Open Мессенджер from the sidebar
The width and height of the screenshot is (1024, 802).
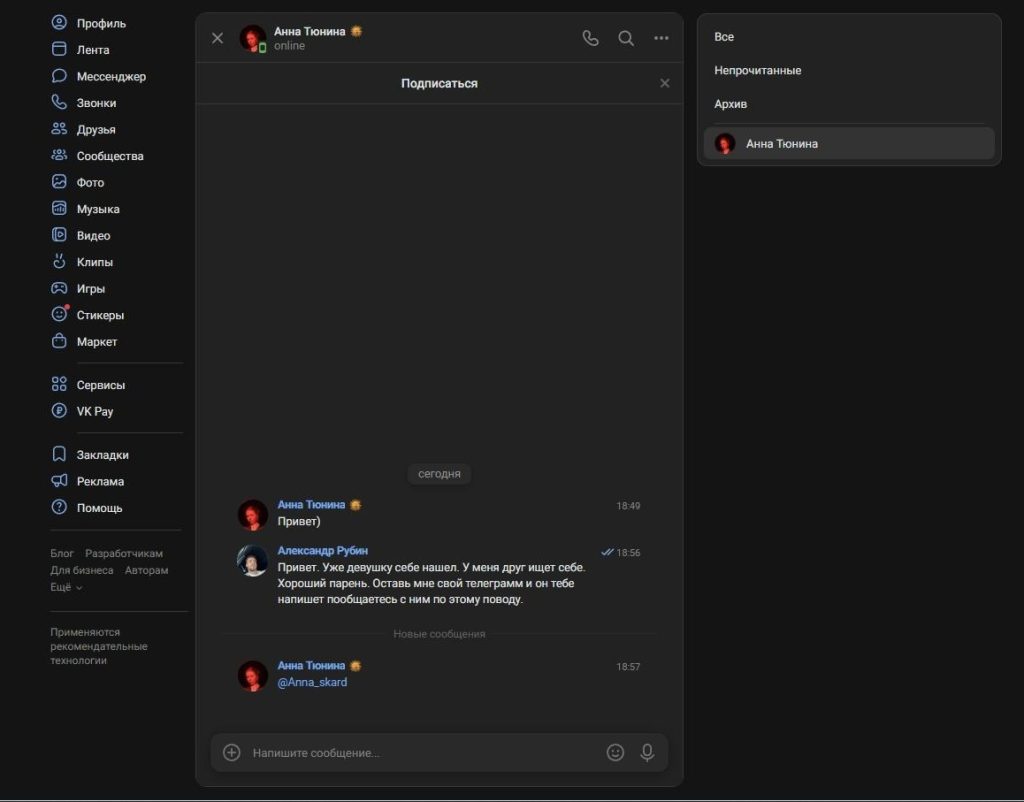click(x=111, y=76)
